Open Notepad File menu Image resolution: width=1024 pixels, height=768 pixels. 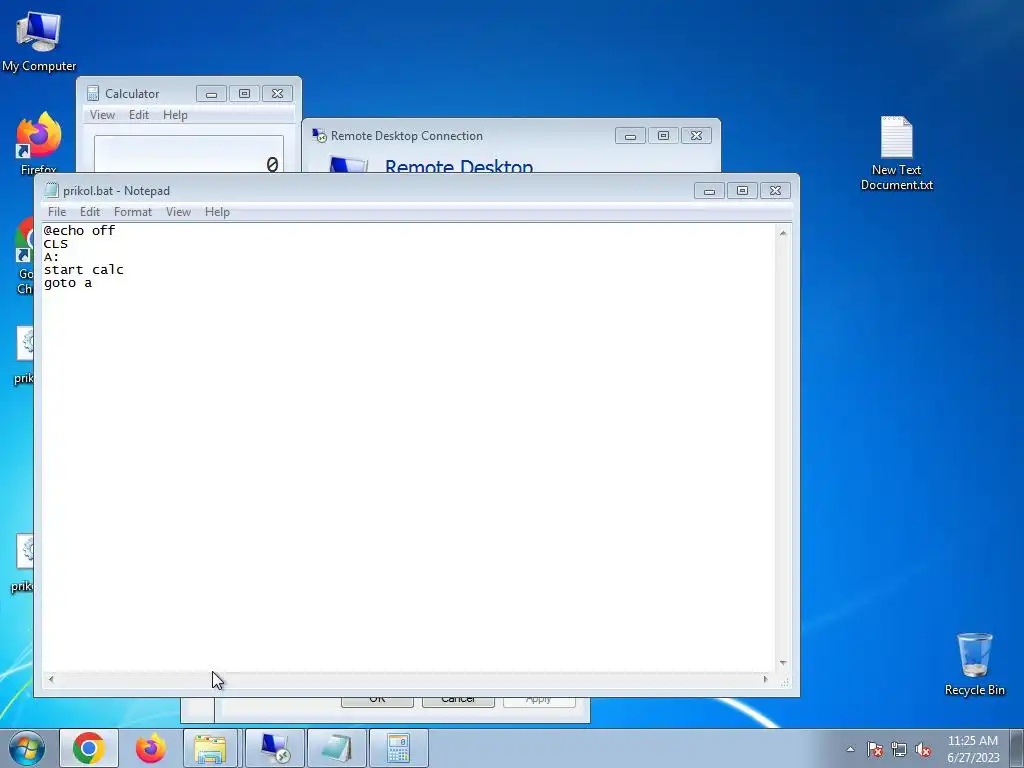click(x=57, y=212)
